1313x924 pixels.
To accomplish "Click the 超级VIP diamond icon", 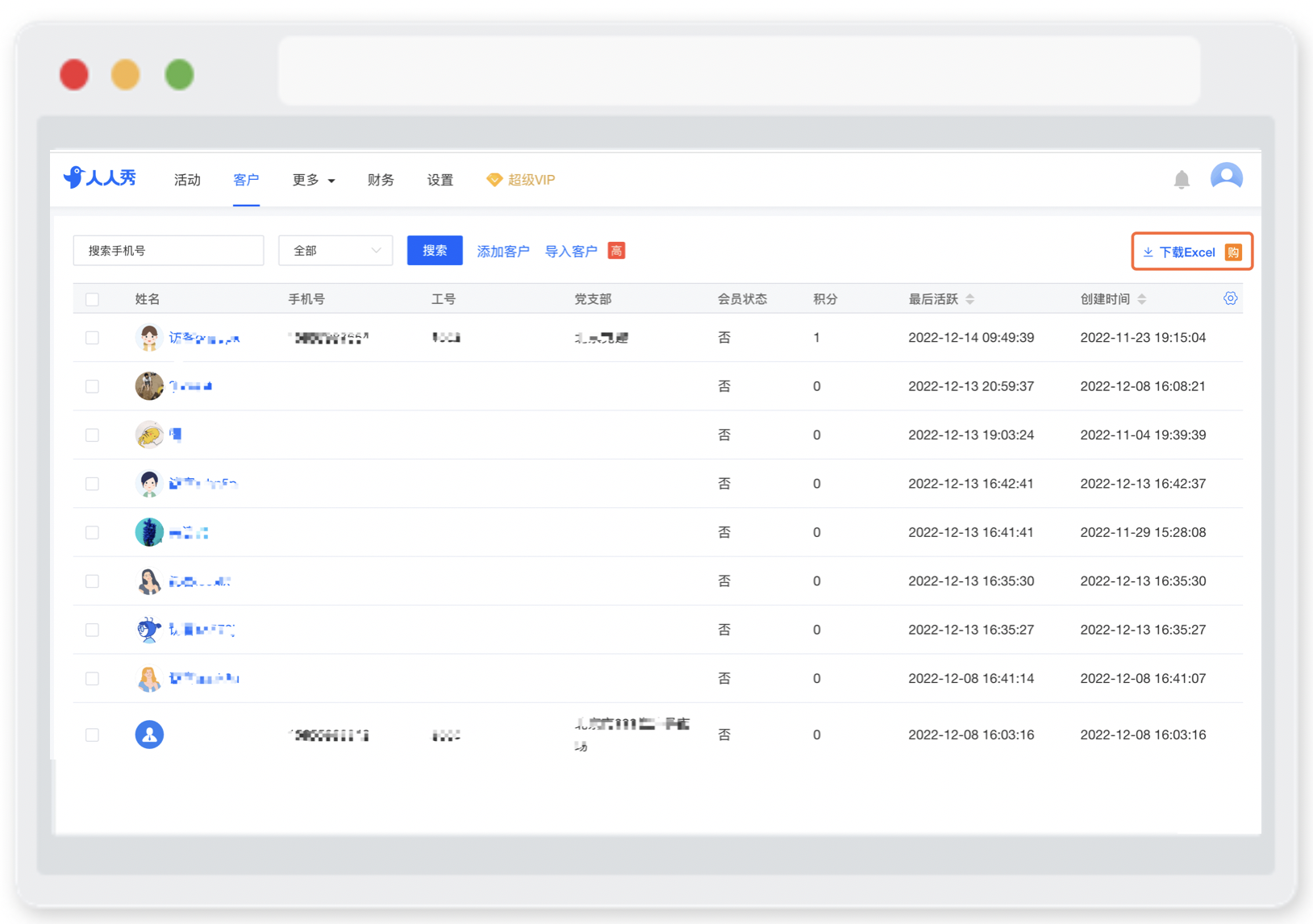I will [x=494, y=180].
